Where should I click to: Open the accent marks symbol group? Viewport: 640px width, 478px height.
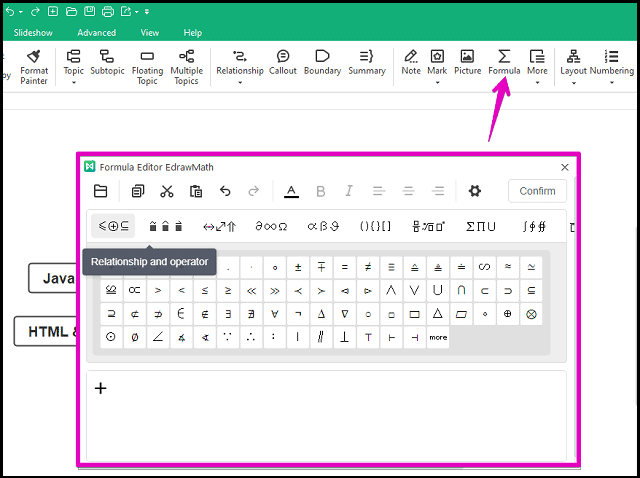coord(165,226)
